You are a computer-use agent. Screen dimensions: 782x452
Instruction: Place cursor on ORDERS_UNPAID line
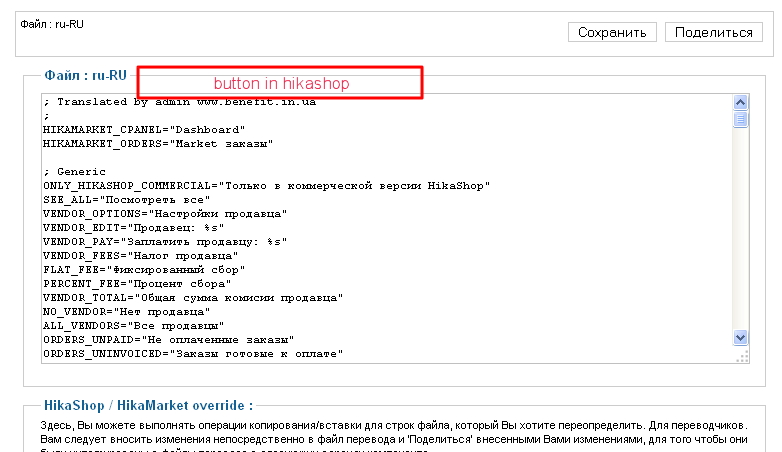tap(168, 340)
